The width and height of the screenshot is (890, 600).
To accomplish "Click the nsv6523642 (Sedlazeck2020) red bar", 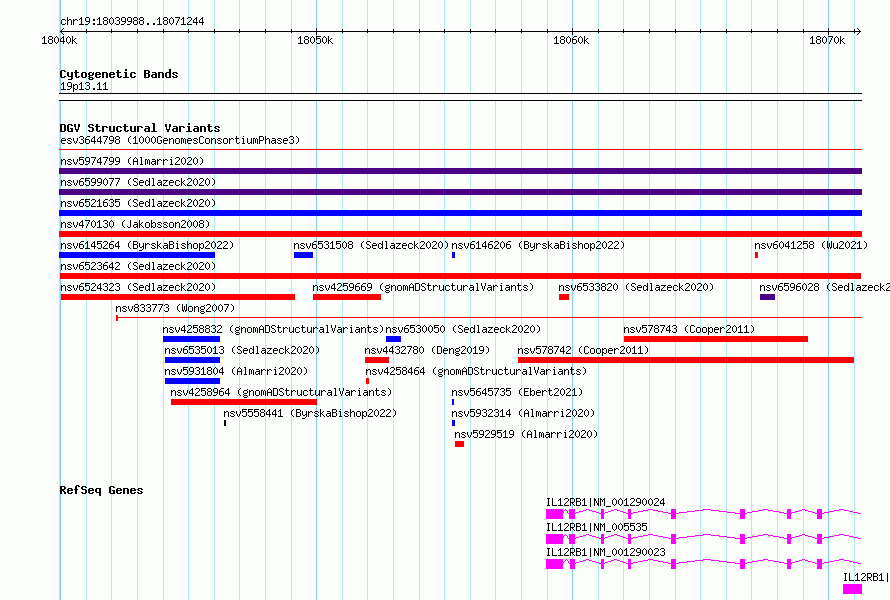I will [x=460, y=276].
